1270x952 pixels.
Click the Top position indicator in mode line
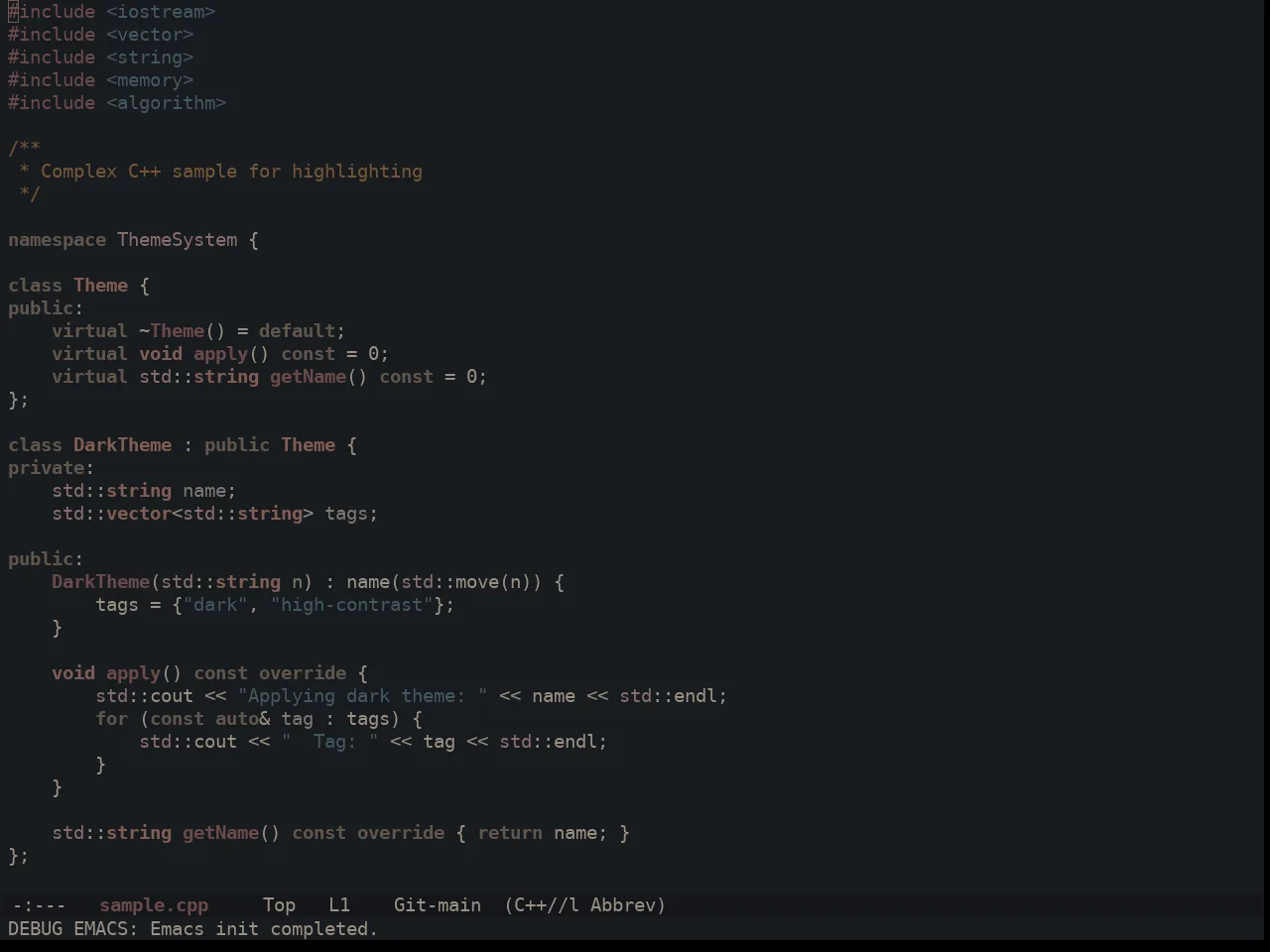(x=279, y=905)
